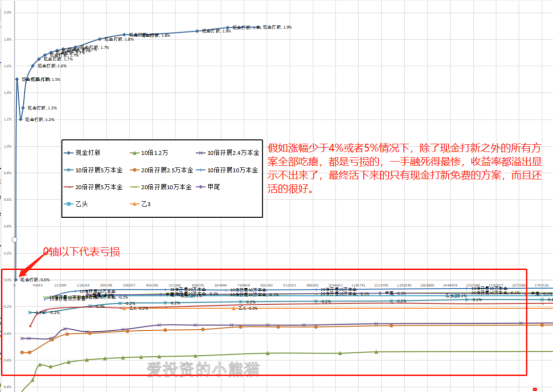The width and height of the screenshot is (553, 392).
Task: Click the 现金打新 1.2% data point
Action: tap(21, 119)
